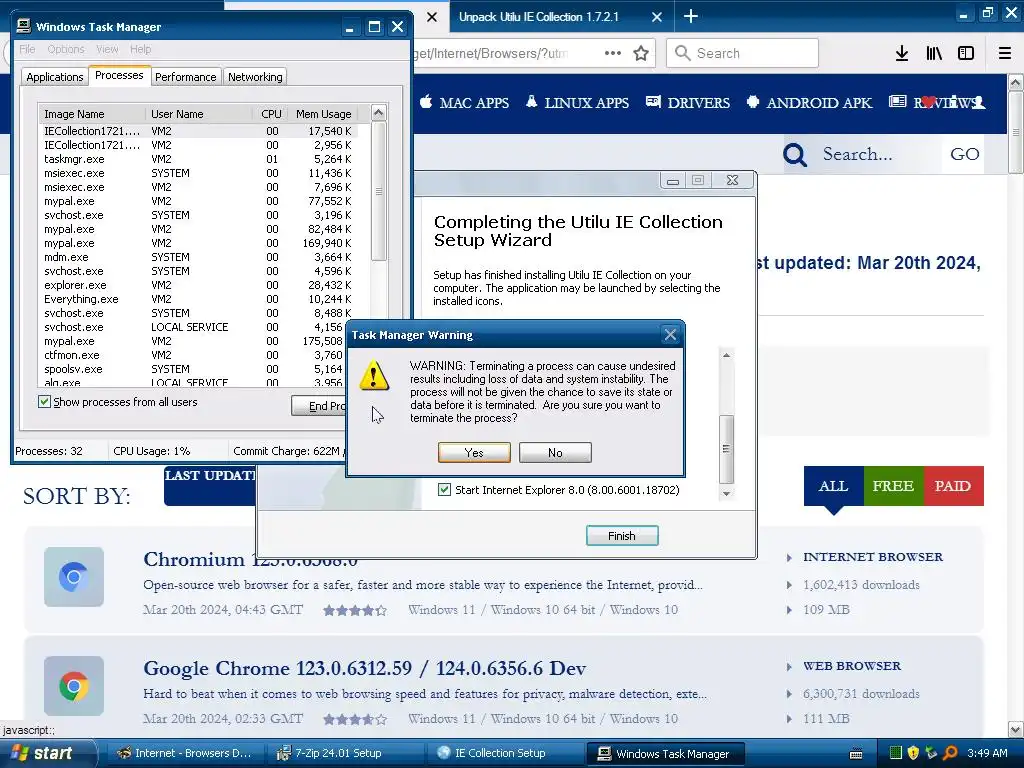
Task: Open Task Manager Help menu
Action: point(140,49)
